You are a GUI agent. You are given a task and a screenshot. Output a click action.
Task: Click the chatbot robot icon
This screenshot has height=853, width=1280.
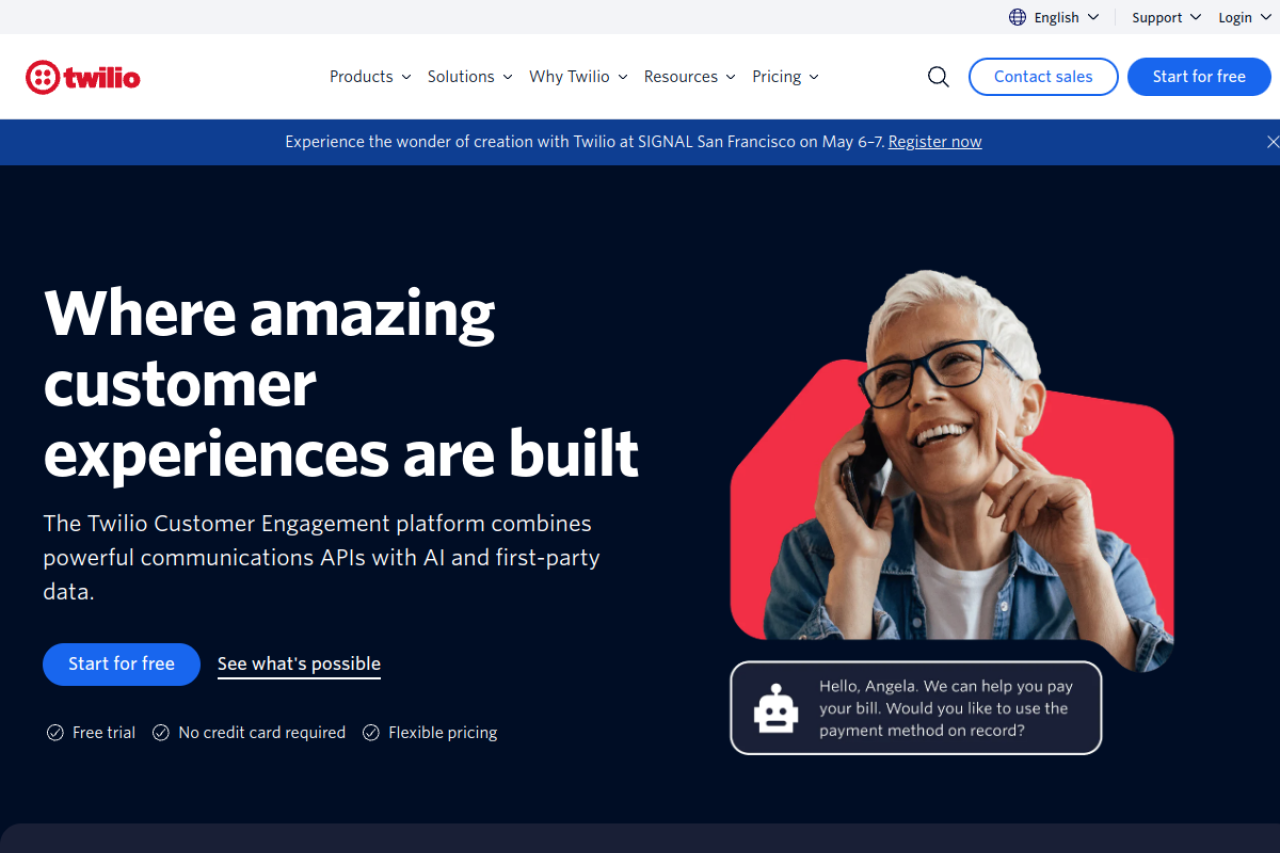click(776, 709)
